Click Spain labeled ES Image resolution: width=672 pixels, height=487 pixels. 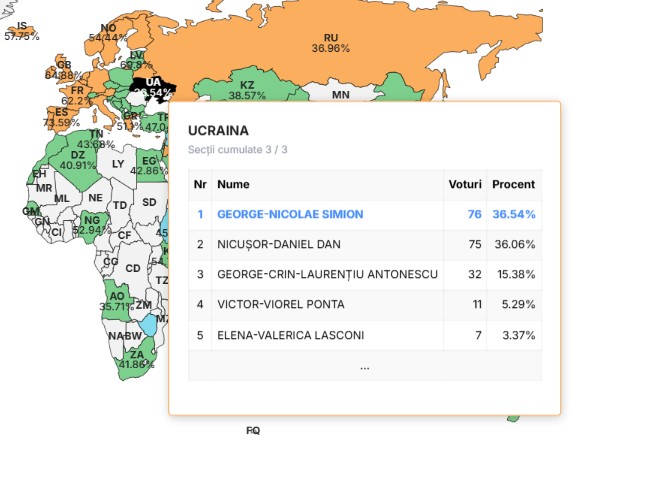tap(61, 117)
